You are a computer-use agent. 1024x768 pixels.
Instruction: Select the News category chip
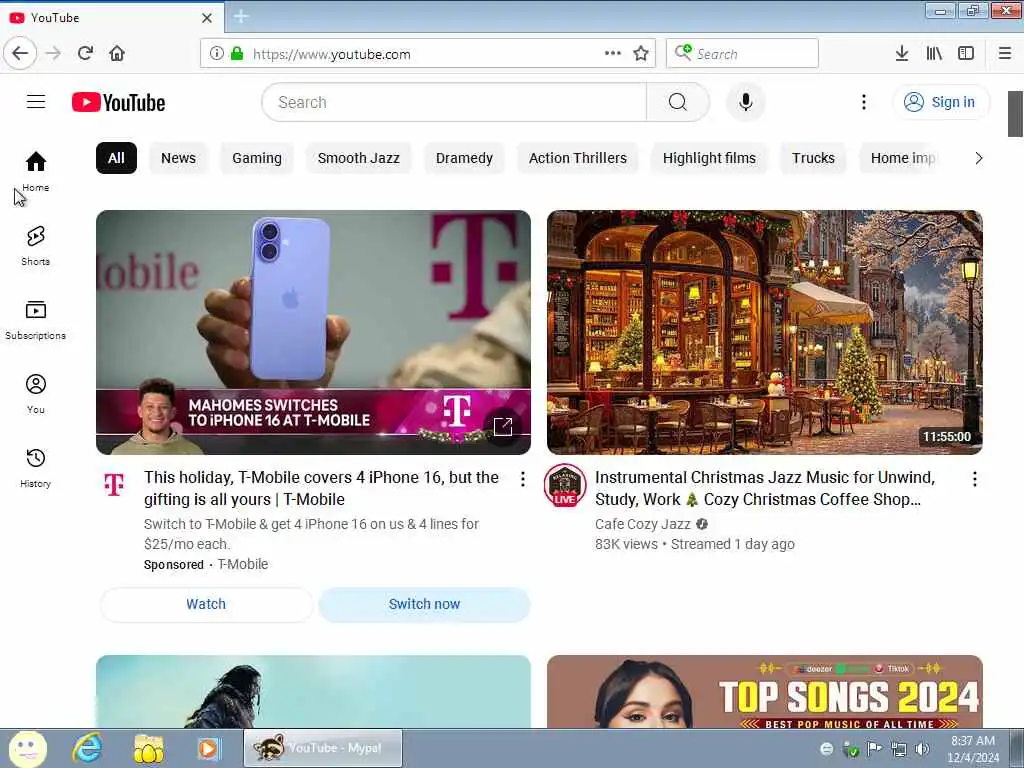[x=178, y=158]
